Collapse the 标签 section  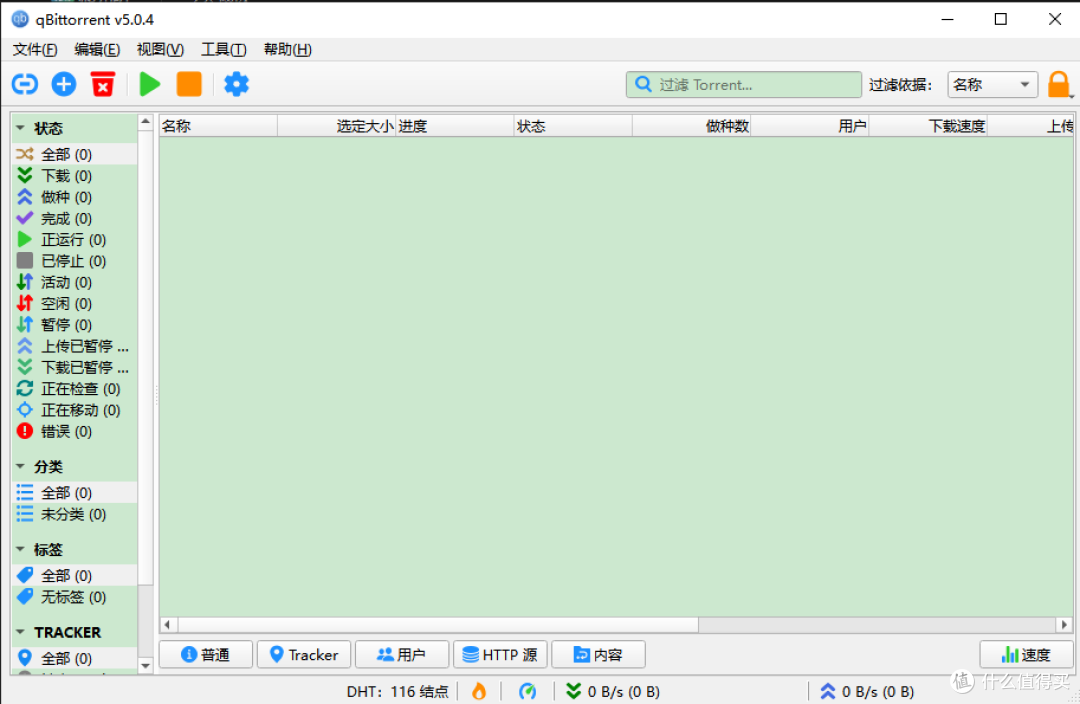[x=20, y=549]
